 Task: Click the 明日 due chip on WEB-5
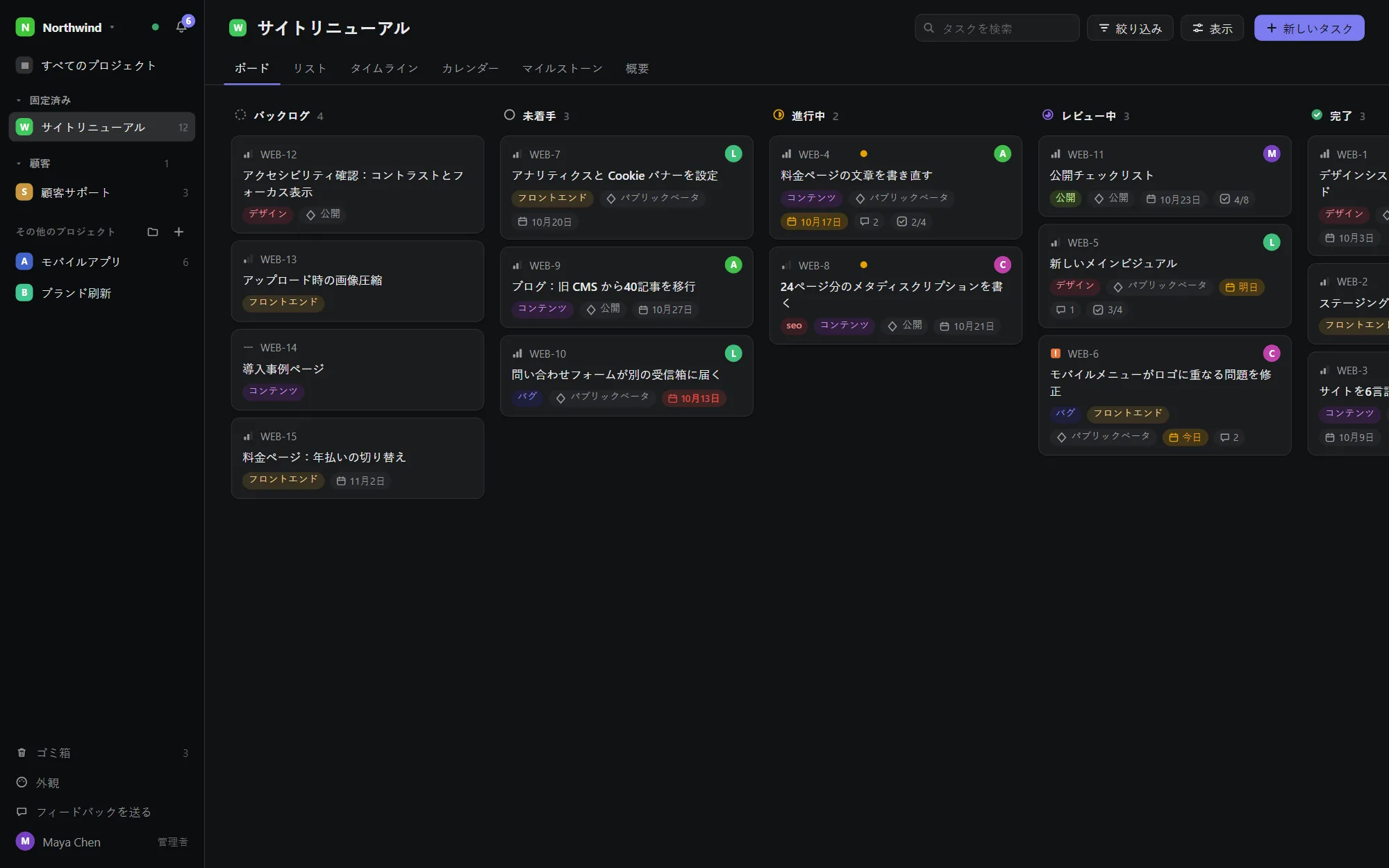[1242, 287]
